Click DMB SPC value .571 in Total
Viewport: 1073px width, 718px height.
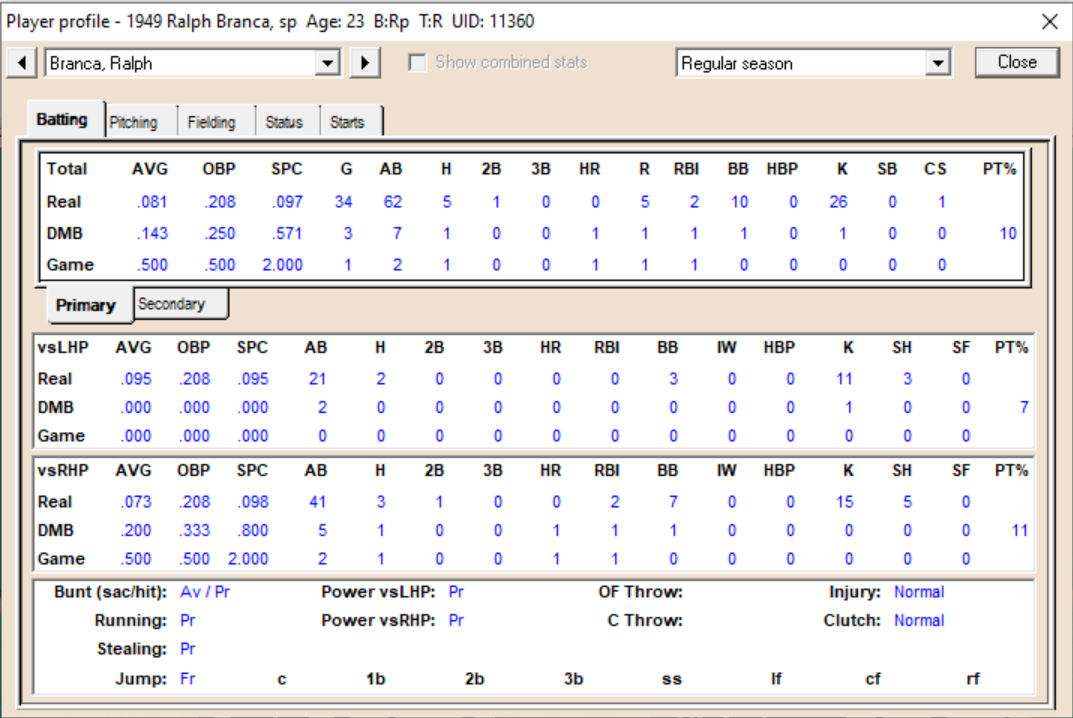[x=287, y=233]
